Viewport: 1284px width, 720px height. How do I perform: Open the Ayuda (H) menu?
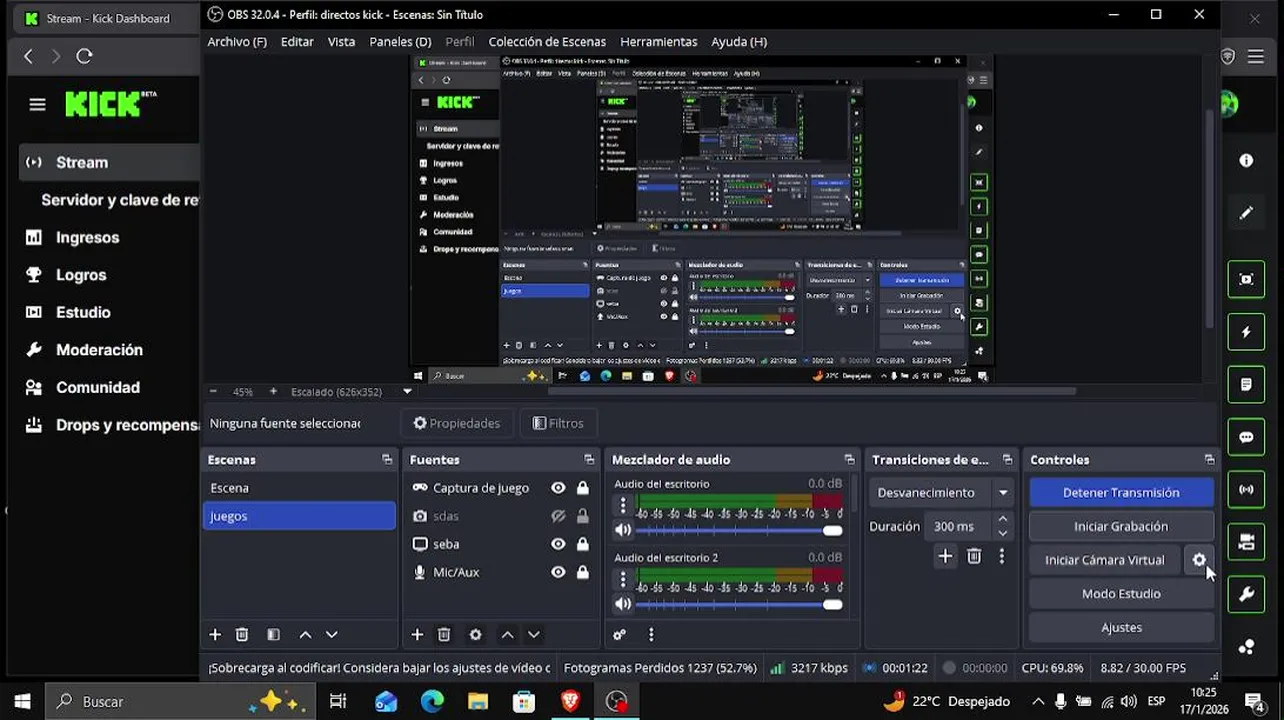(739, 42)
